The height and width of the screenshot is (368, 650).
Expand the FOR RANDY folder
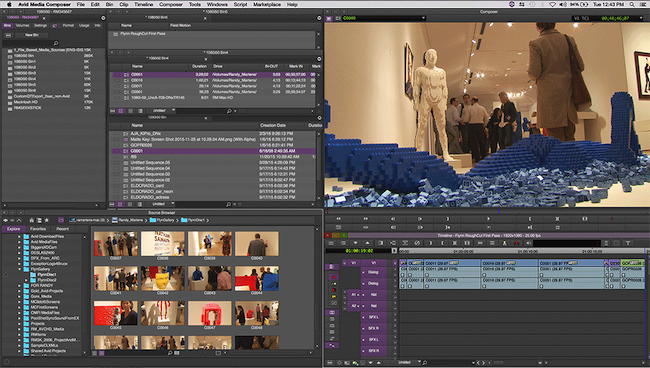[x=19, y=286]
